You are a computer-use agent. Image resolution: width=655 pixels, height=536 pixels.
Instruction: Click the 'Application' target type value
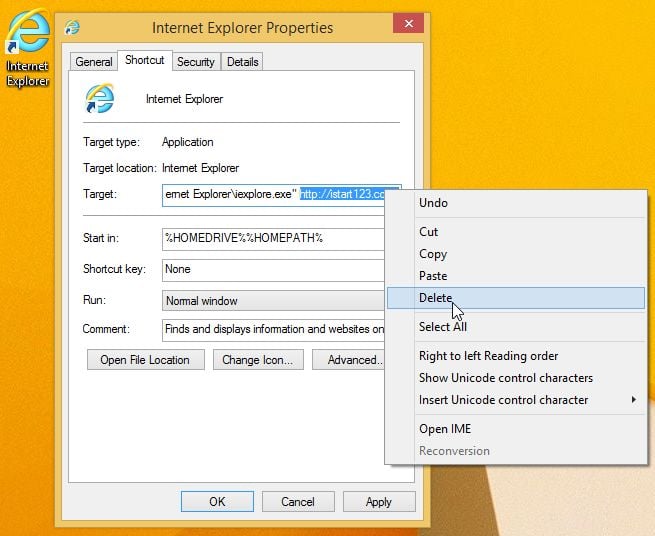[x=188, y=142]
